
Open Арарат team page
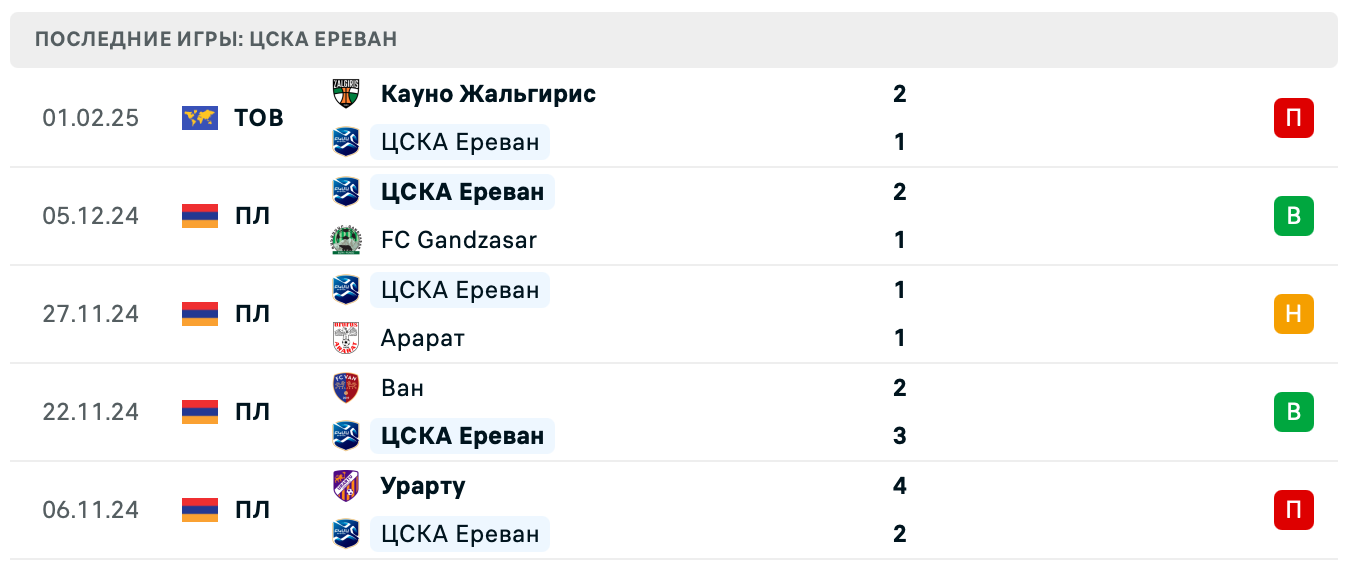pyautogui.click(x=423, y=338)
